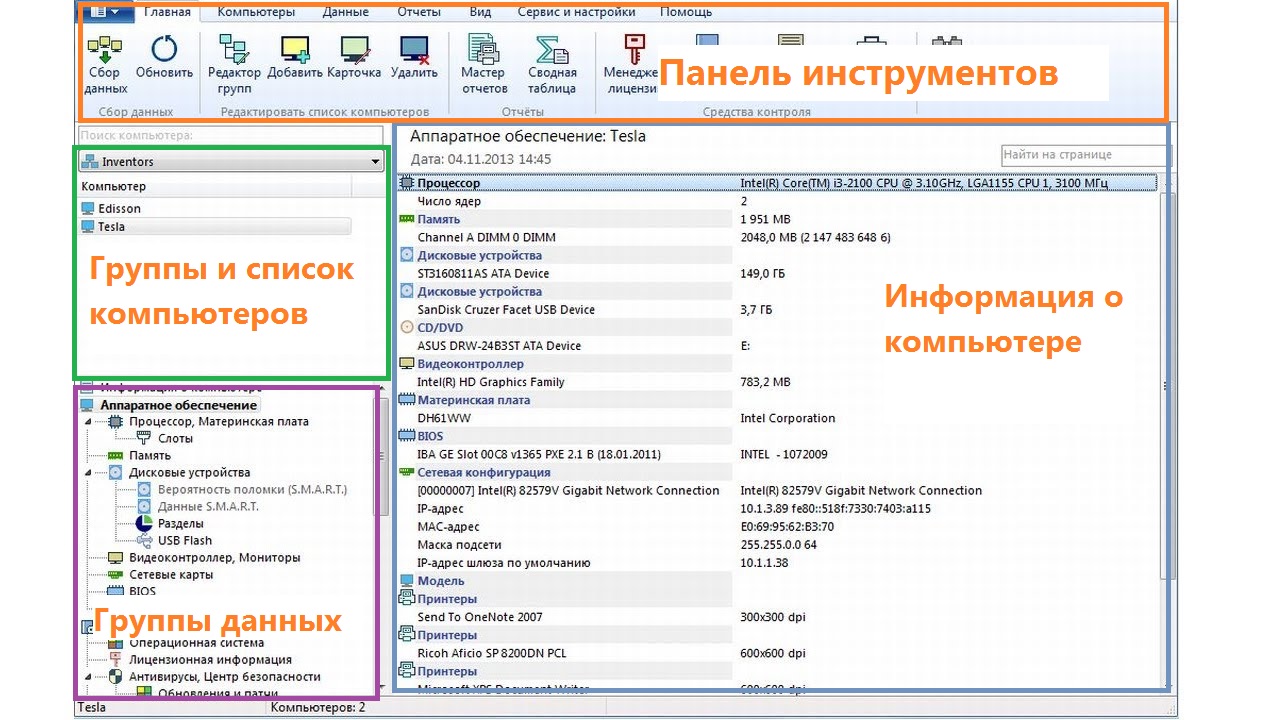Select the Аппаратное обеспечение tree item

click(x=179, y=405)
